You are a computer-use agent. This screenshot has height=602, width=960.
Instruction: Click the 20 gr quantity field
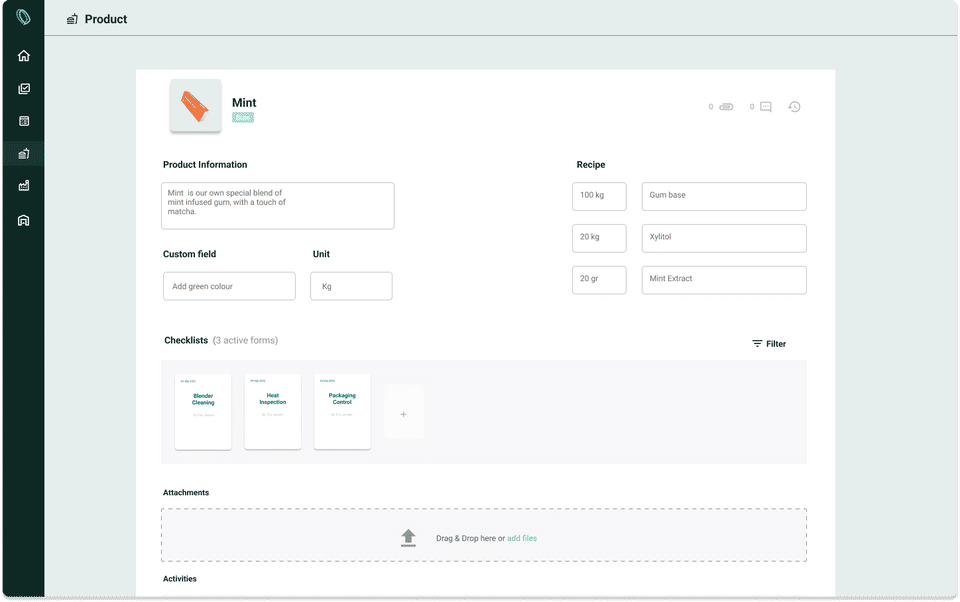point(599,280)
